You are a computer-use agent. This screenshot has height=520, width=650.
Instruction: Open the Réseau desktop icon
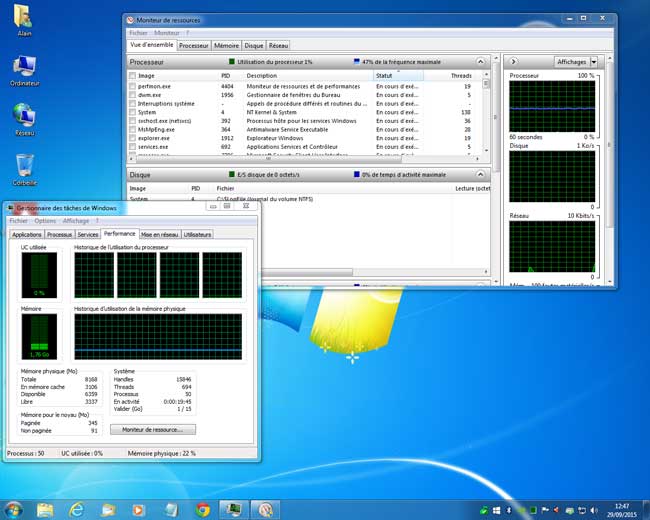(24, 119)
